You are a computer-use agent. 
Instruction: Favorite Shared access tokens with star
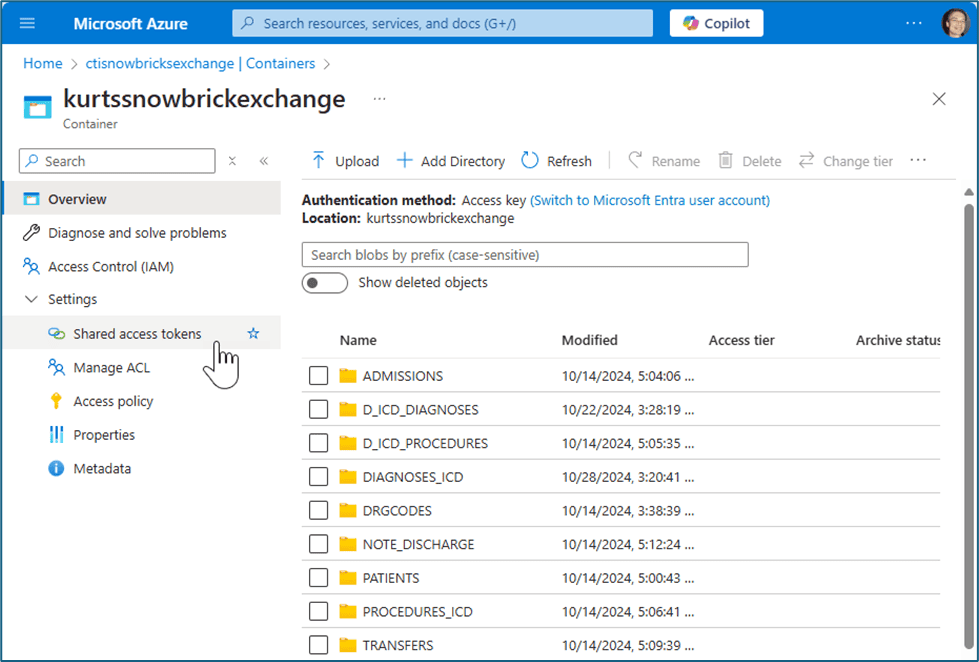(x=253, y=333)
